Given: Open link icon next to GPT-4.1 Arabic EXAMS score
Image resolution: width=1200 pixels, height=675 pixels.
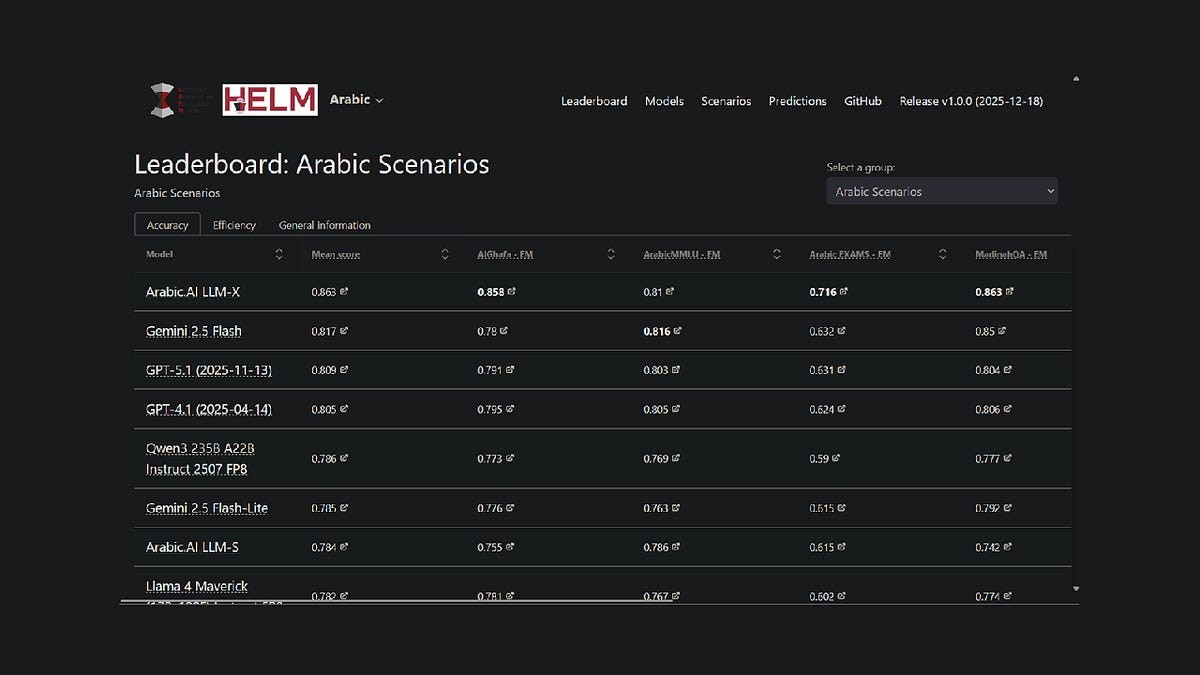Looking at the screenshot, I should click(842, 409).
